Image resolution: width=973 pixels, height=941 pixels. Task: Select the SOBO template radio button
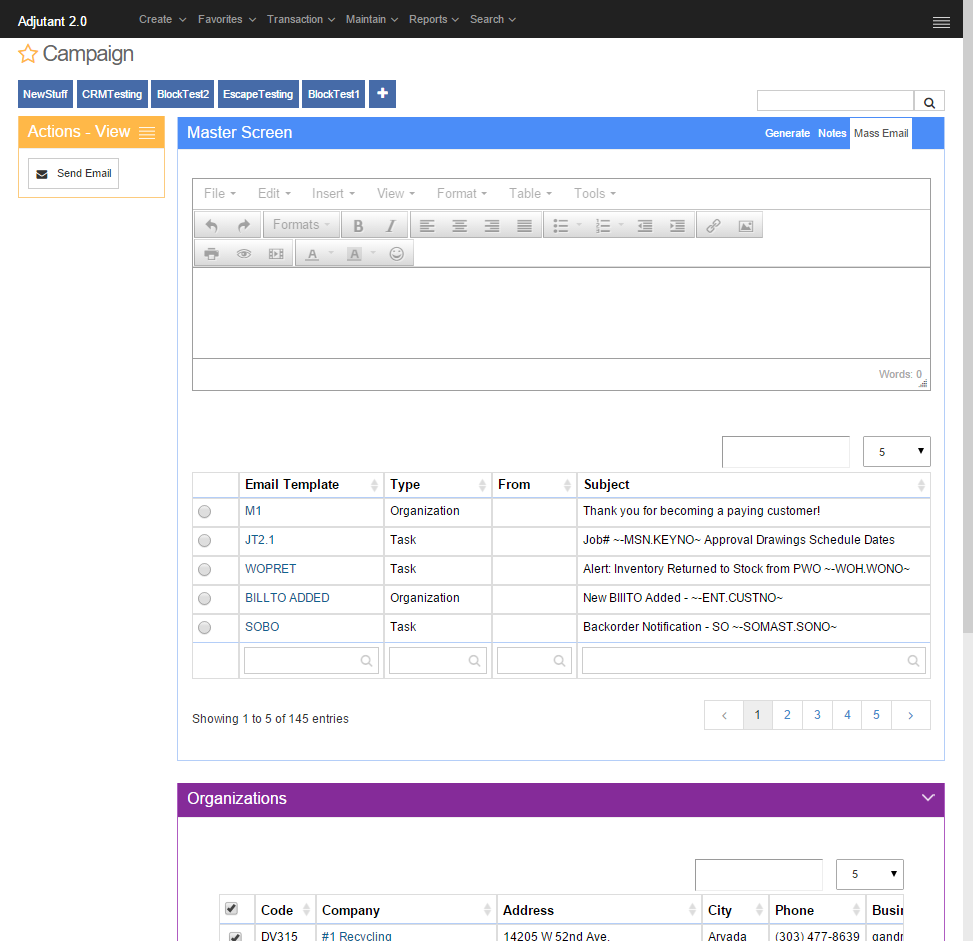205,628
